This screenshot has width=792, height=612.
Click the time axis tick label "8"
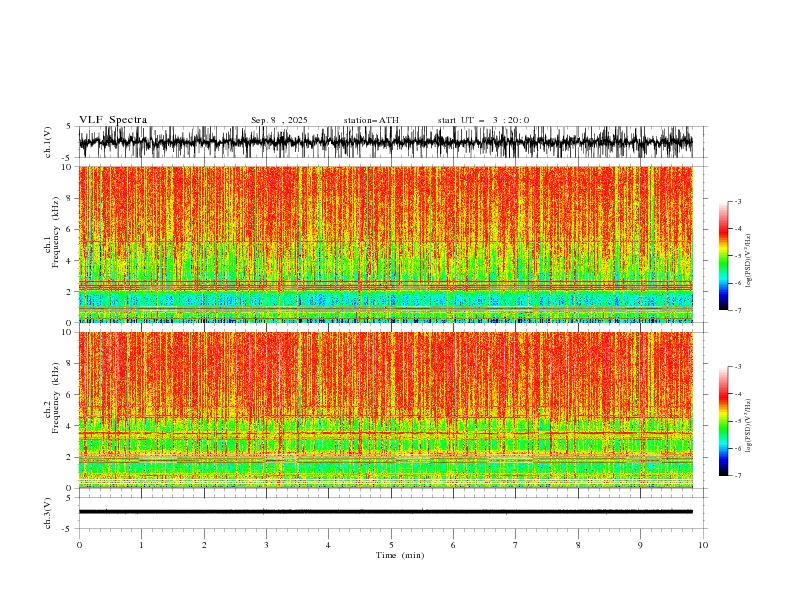tap(578, 545)
